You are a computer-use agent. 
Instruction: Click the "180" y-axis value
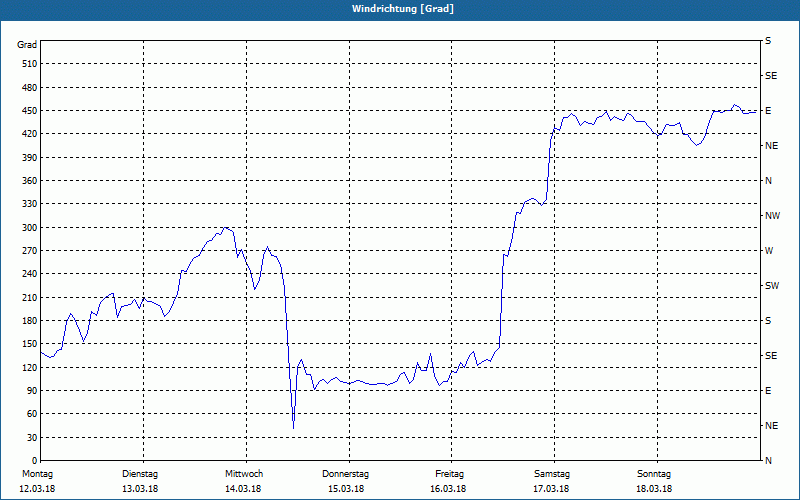(x=30, y=321)
